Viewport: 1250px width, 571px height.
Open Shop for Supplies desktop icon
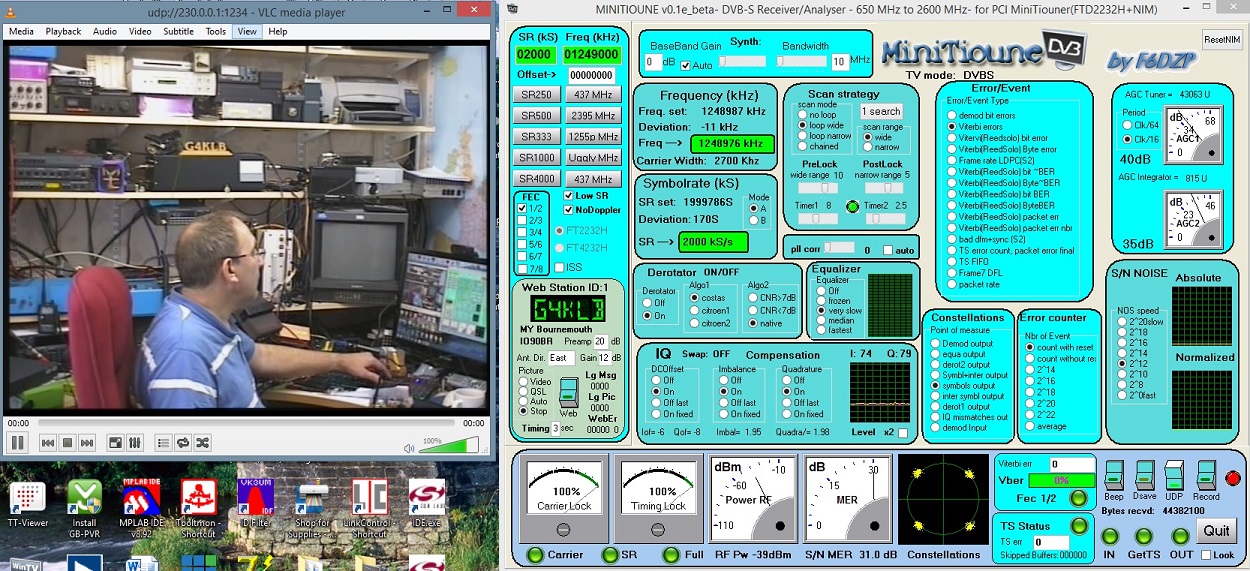click(x=313, y=510)
